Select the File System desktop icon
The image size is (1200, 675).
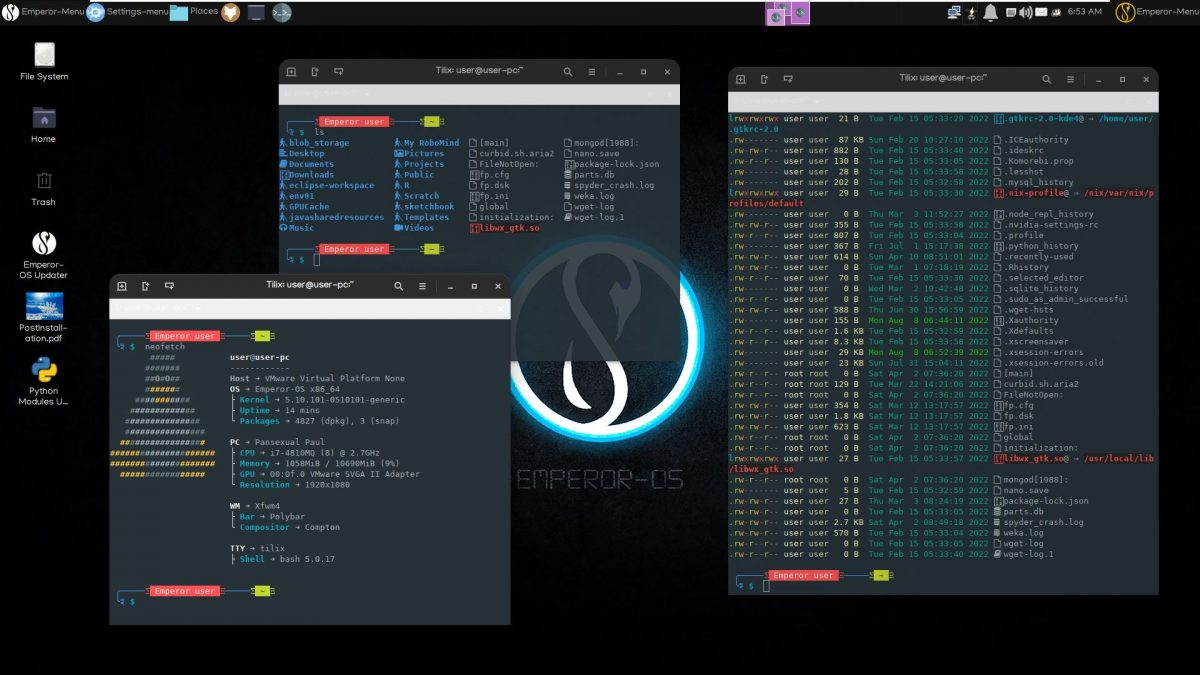(44, 61)
